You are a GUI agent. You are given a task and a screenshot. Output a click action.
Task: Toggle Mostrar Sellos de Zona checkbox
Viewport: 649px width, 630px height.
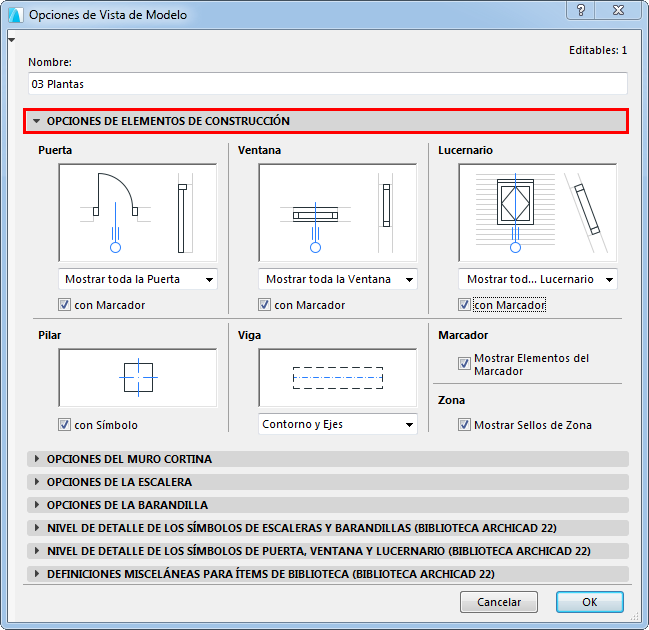[464, 425]
